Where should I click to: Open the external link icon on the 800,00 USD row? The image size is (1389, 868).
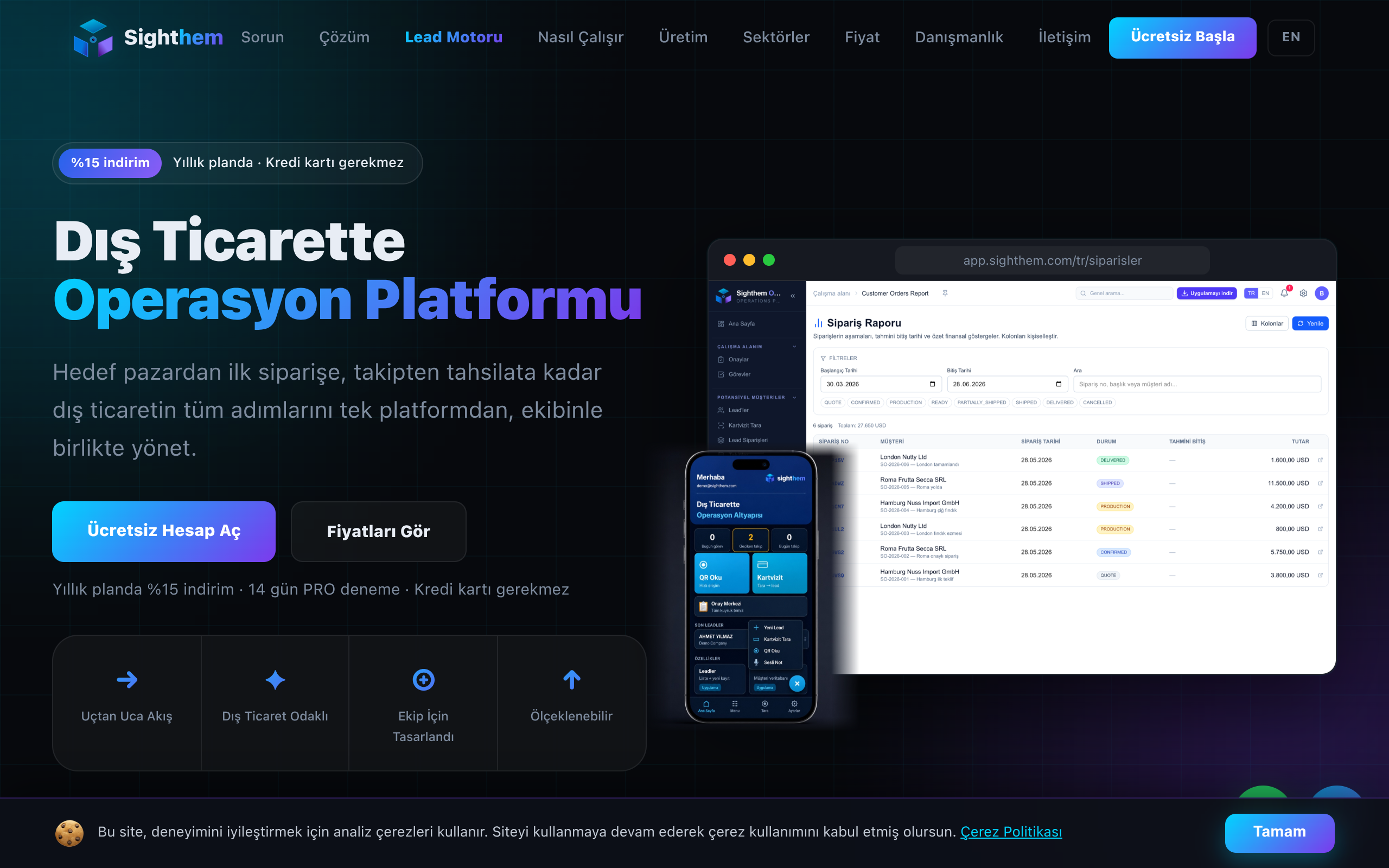pyautogui.click(x=1320, y=529)
